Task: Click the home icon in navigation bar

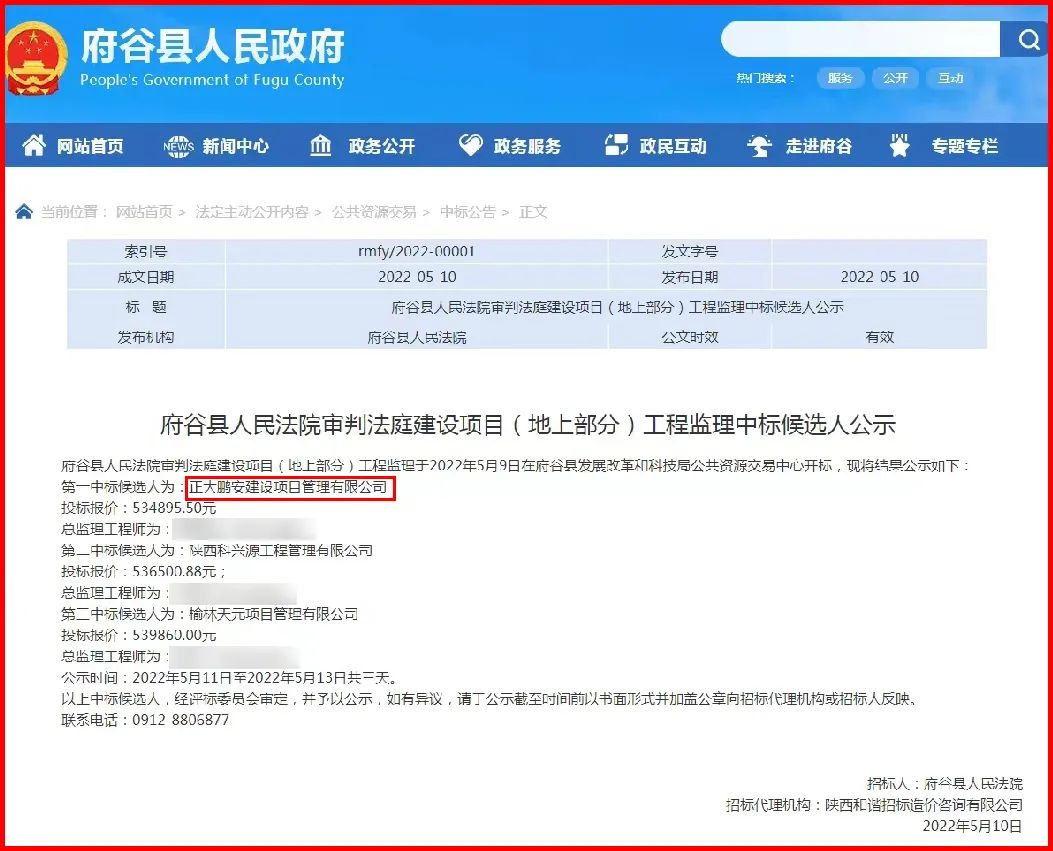Action: tap(34, 146)
